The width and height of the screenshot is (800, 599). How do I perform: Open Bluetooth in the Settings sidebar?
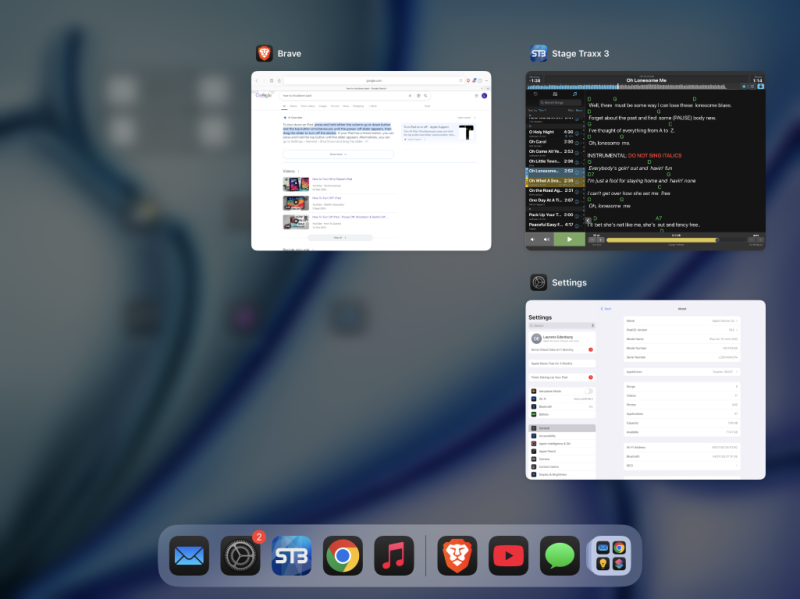click(x=562, y=407)
